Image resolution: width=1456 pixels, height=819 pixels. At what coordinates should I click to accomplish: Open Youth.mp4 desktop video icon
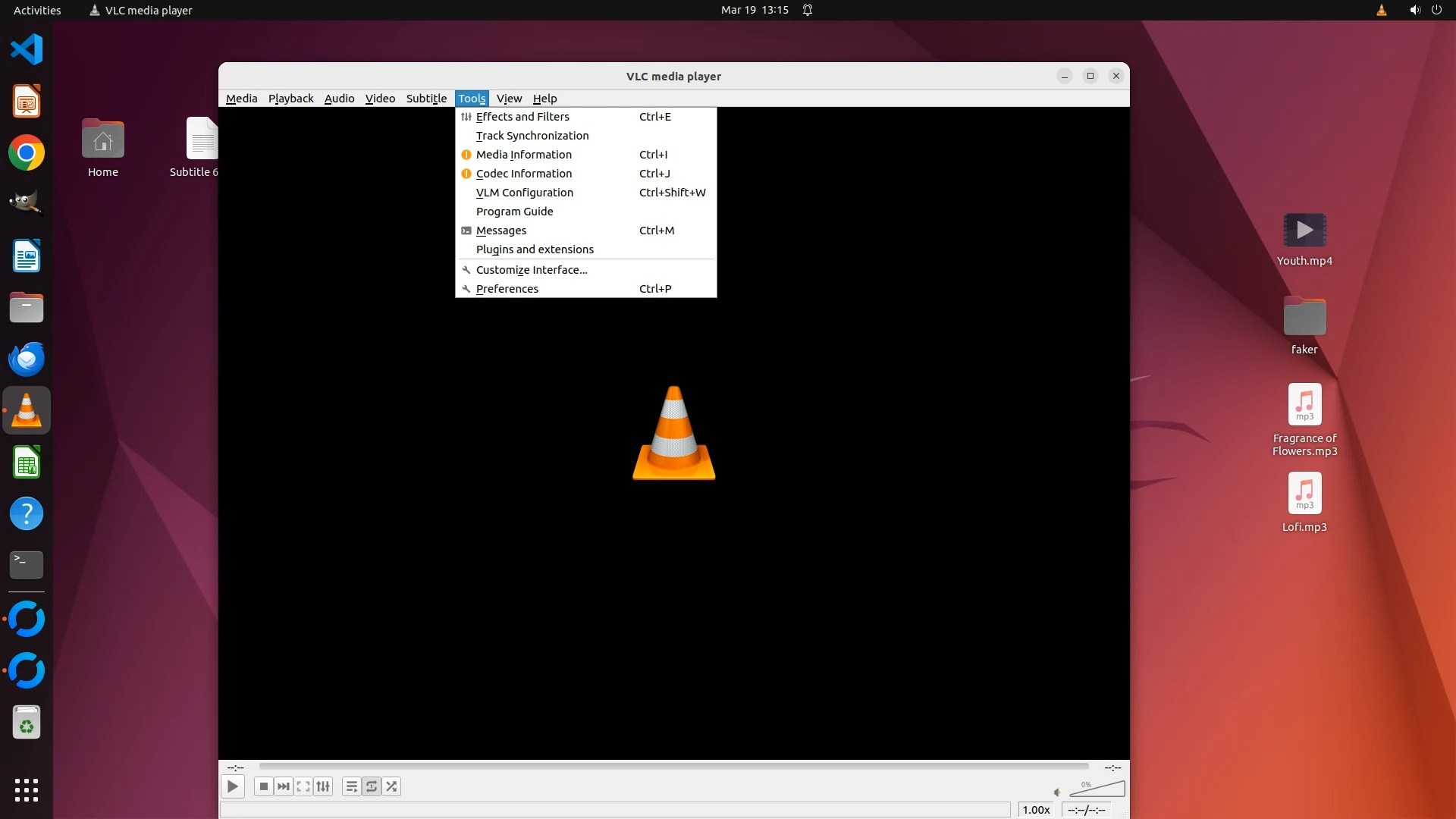coord(1304,230)
